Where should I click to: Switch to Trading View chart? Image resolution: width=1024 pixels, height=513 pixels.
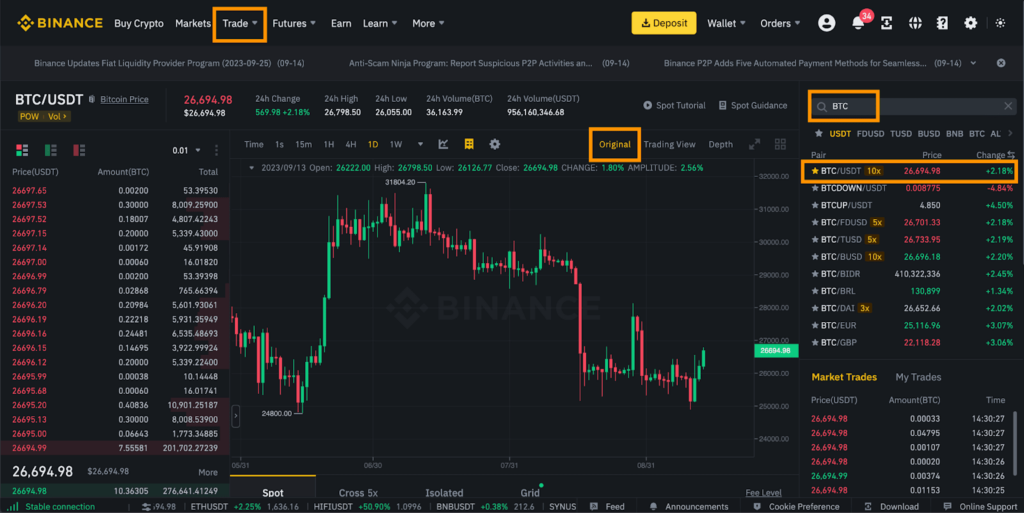[x=669, y=144]
